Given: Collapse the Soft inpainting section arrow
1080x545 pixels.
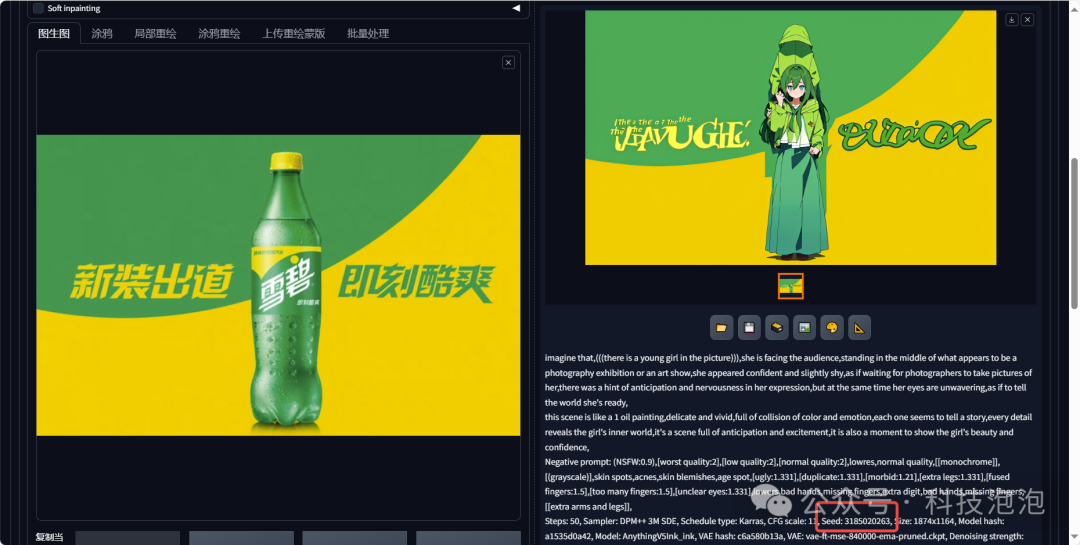Looking at the screenshot, I should (x=516, y=8).
